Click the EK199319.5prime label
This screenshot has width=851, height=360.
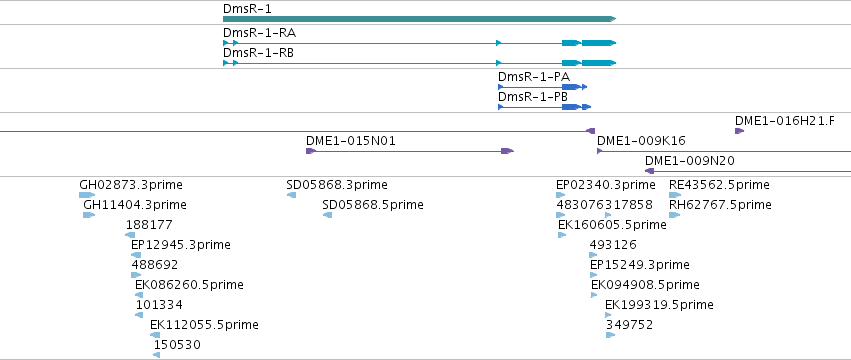point(659,305)
